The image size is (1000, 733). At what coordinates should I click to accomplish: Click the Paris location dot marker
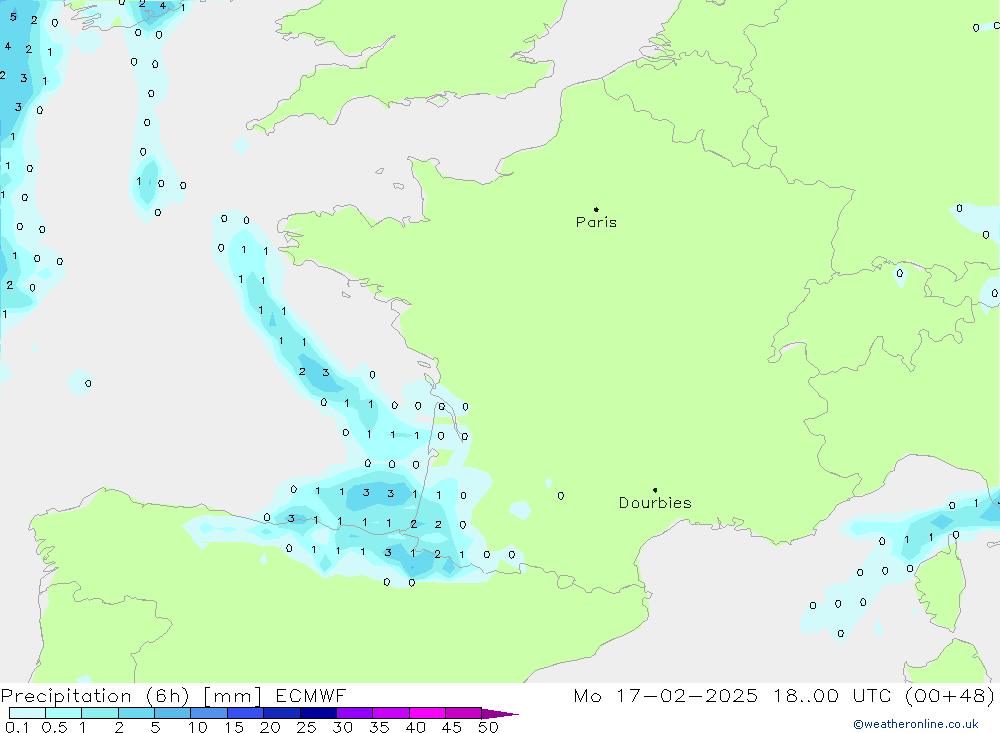point(596,209)
